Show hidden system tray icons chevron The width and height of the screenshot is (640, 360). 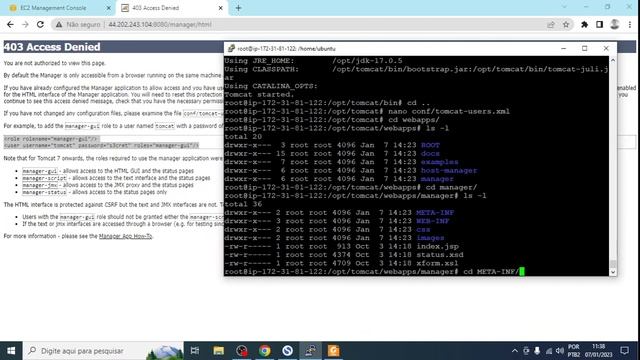tap(515, 351)
